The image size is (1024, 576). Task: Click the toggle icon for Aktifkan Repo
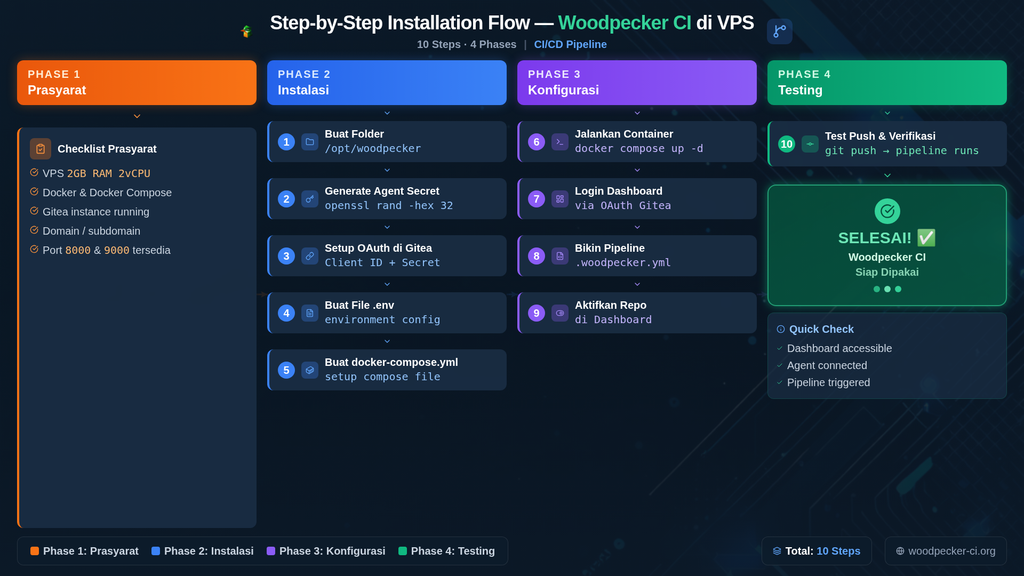click(560, 313)
